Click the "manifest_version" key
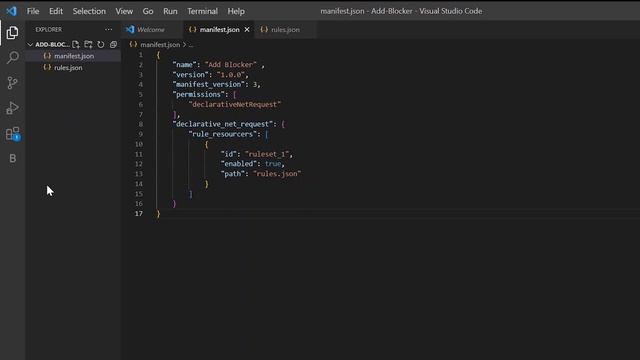 click(x=209, y=84)
